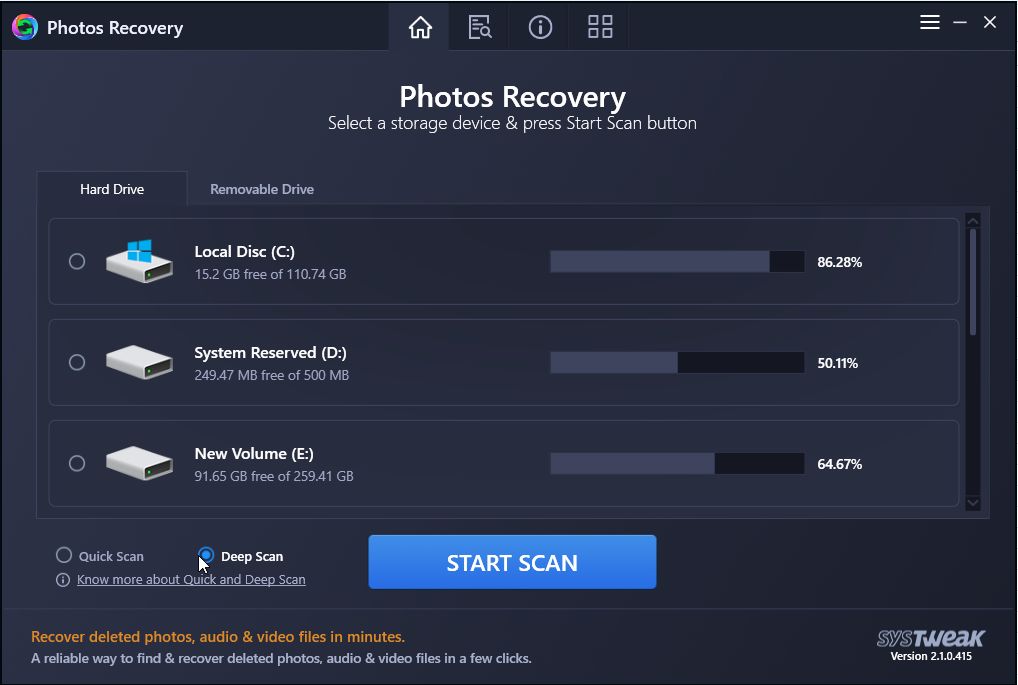1018x685 pixels.
Task: Click the START SCAN button
Action: [512, 562]
